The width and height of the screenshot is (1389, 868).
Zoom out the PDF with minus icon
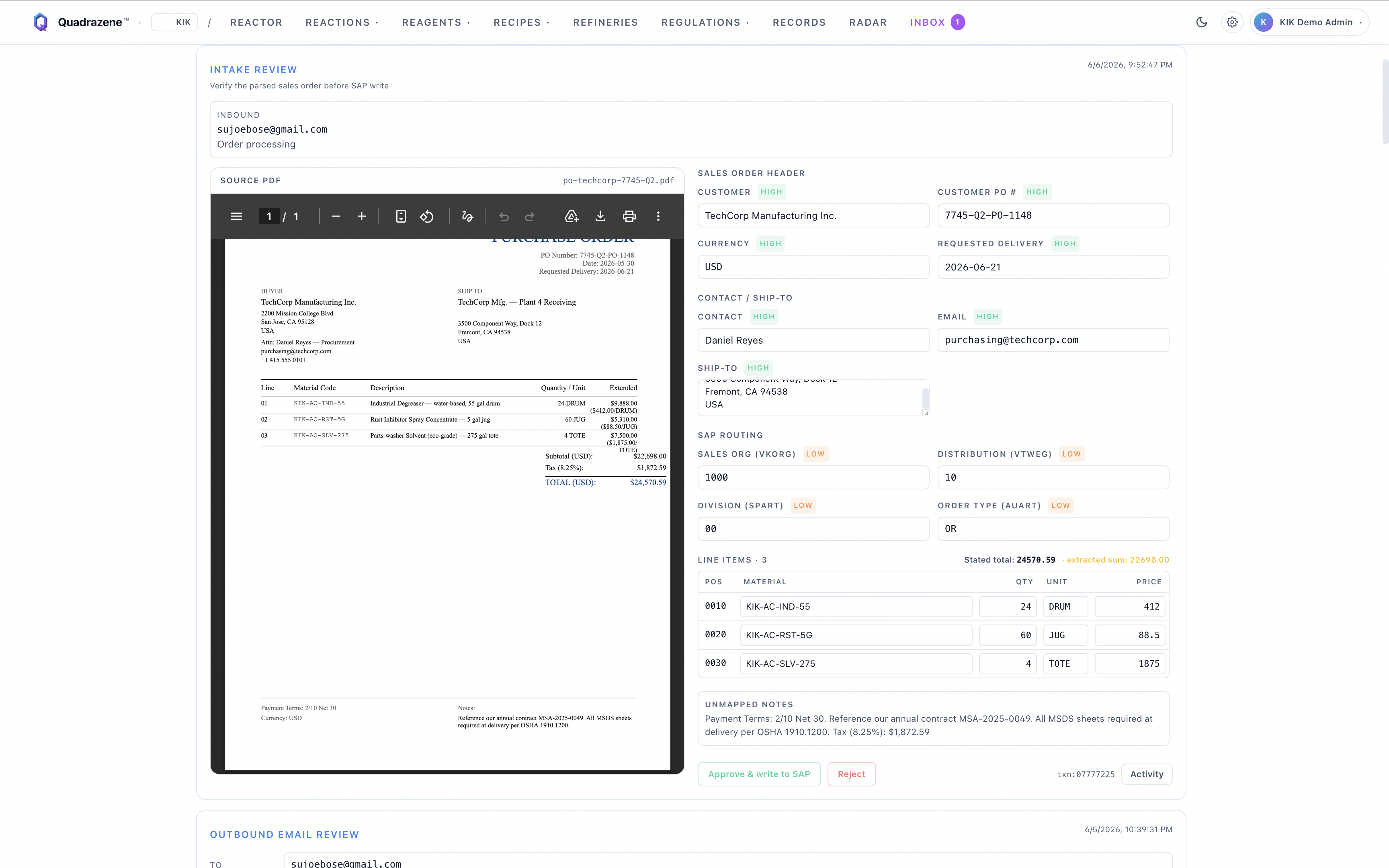[x=336, y=217]
